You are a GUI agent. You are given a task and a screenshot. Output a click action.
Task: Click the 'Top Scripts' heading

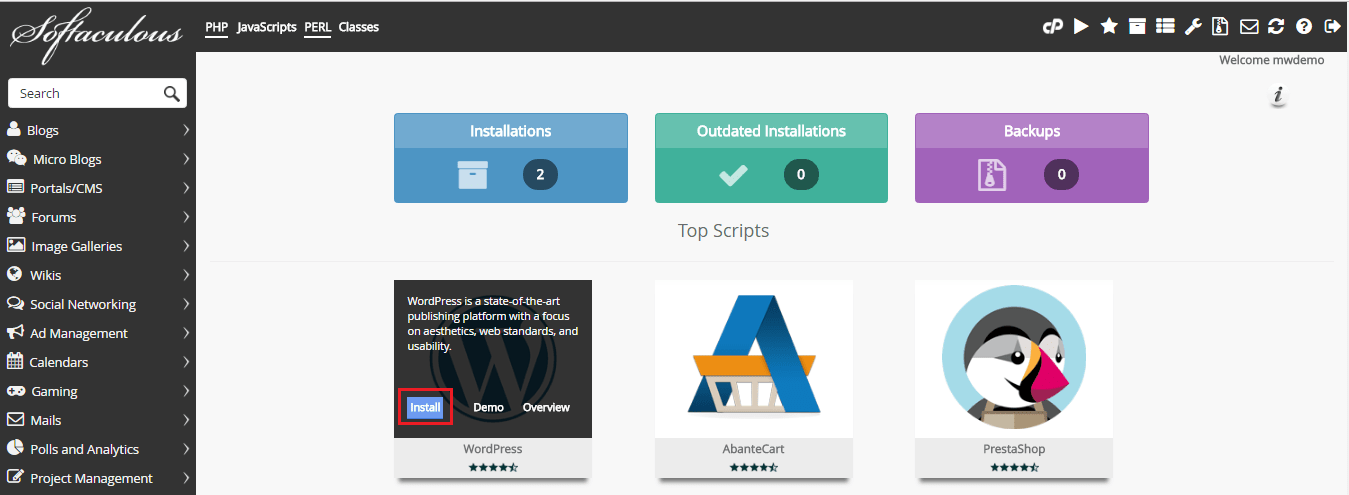(x=723, y=231)
